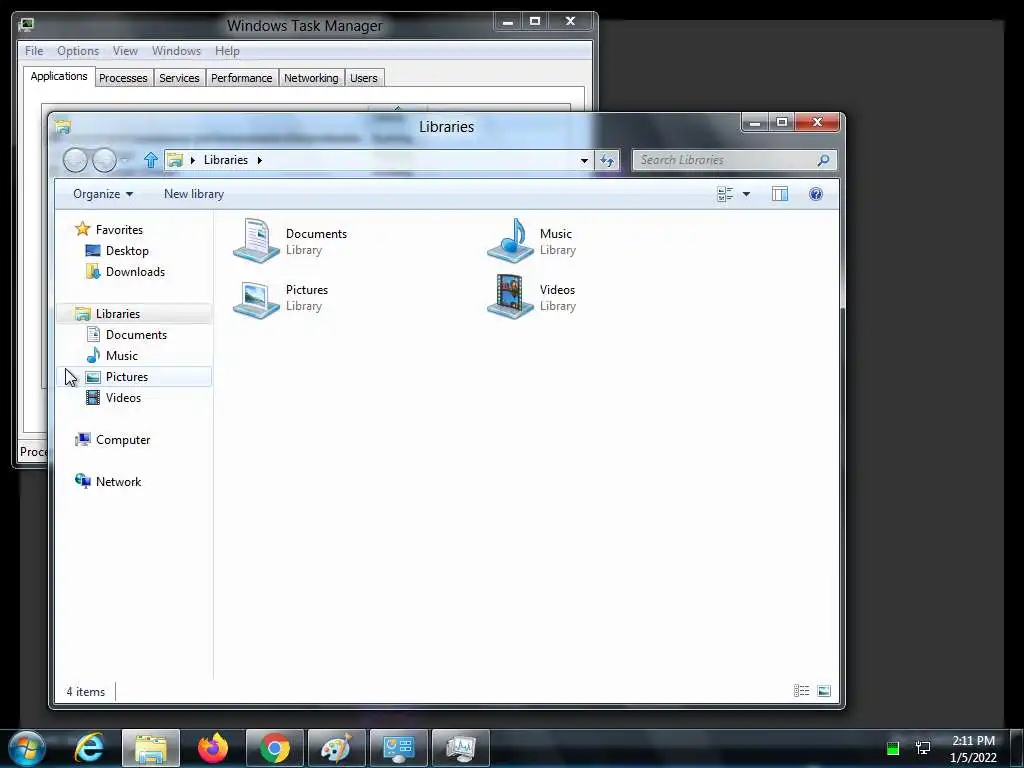This screenshot has height=768, width=1024.
Task: Select Computer in navigation pane
Action: [123, 440]
